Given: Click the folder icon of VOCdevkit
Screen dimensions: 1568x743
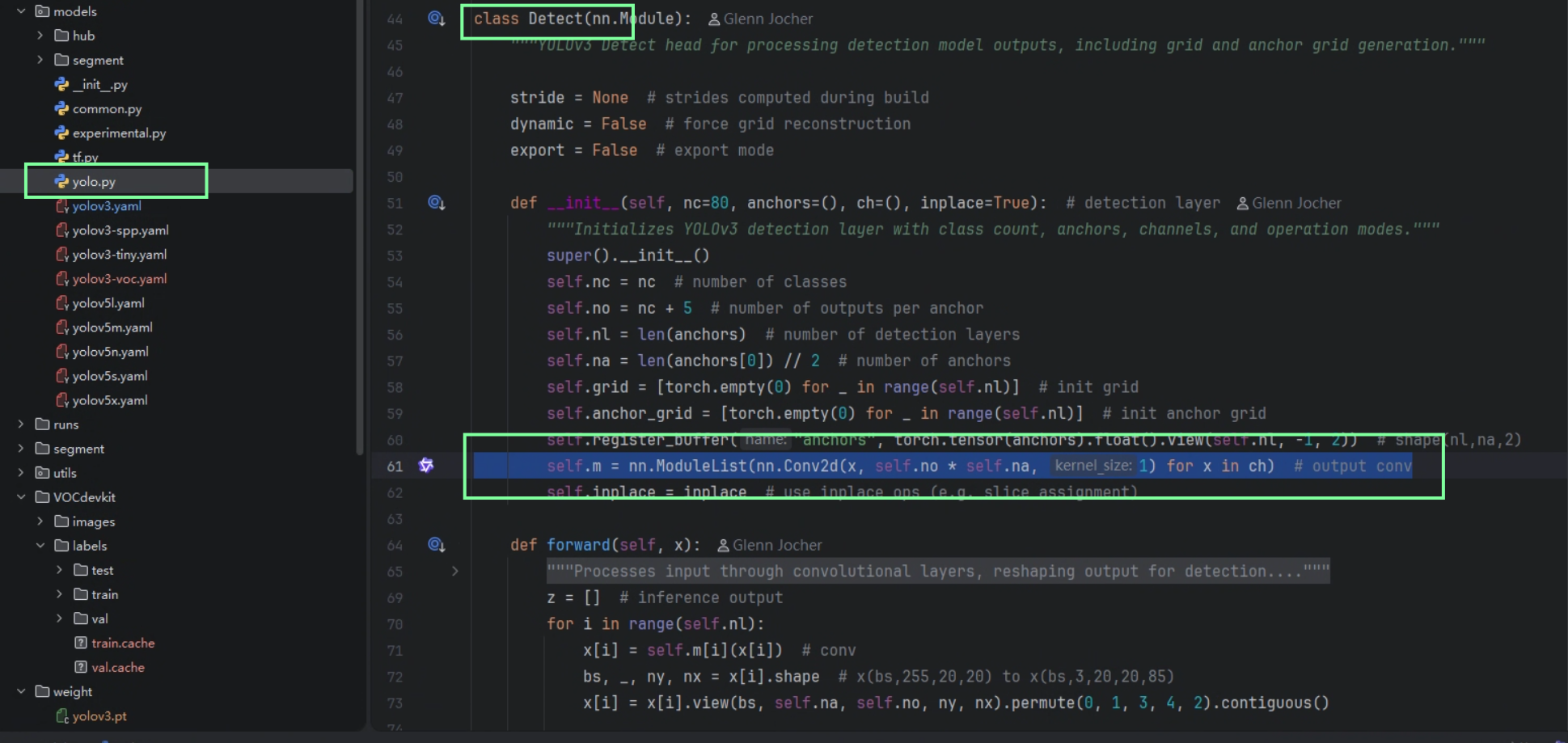Looking at the screenshot, I should click(x=43, y=497).
